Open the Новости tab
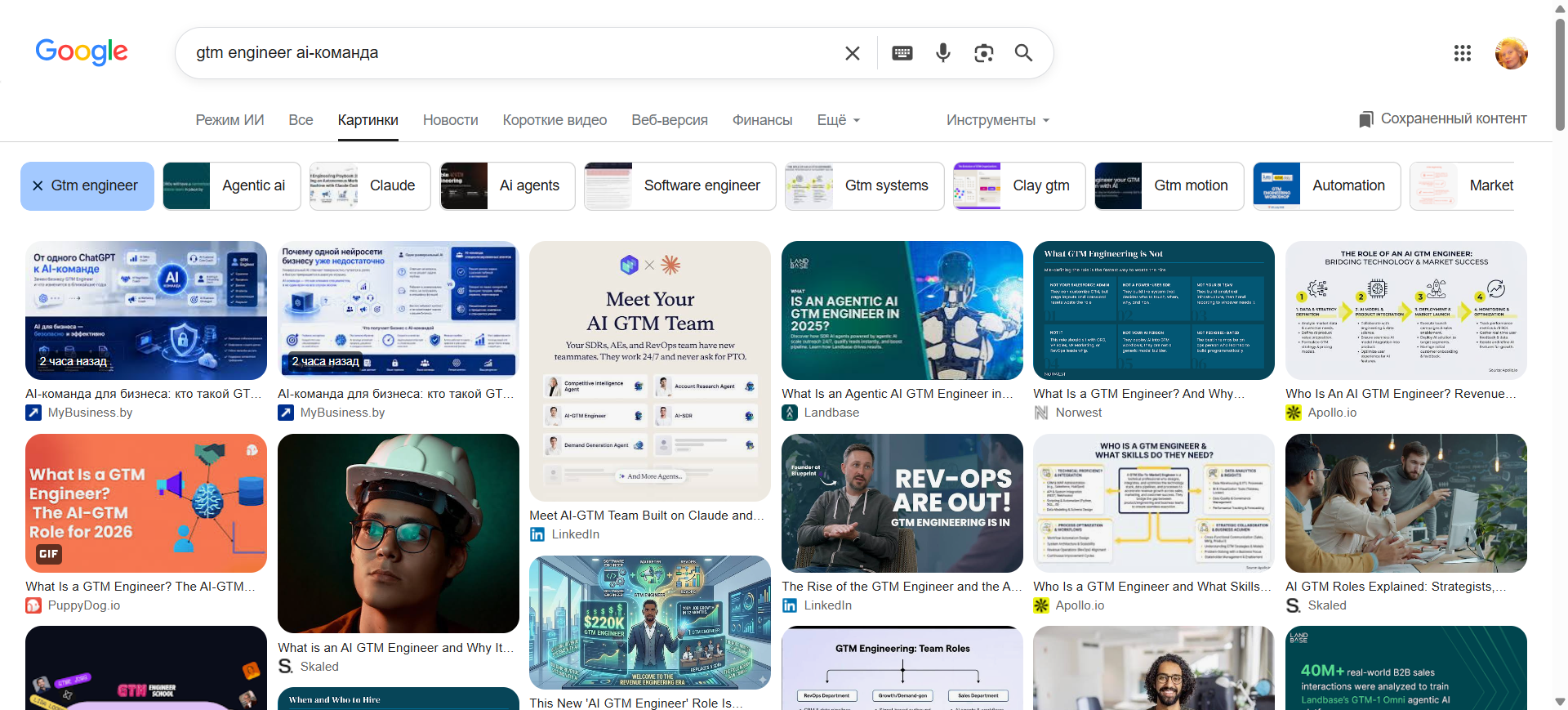 (x=451, y=120)
